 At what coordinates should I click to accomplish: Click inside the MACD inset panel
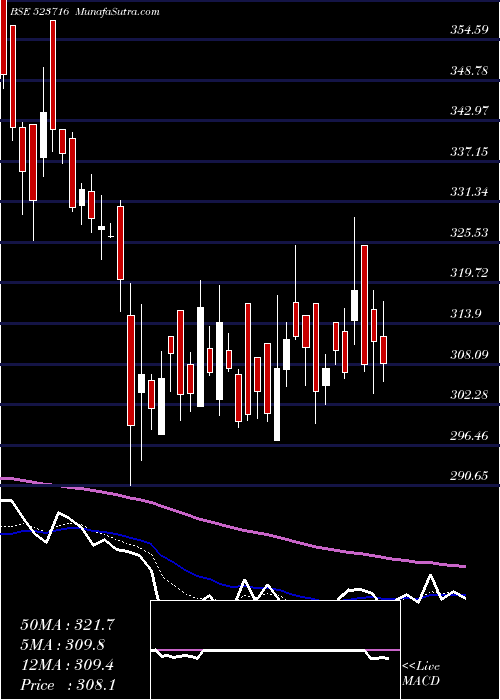pos(275,650)
